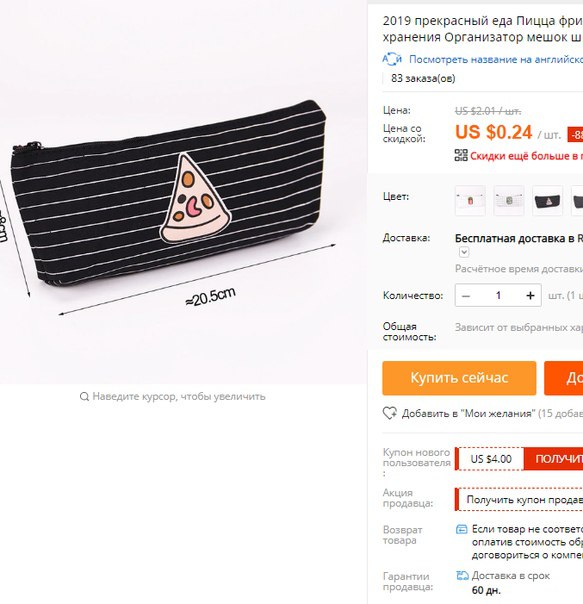Viewport: 583px width, 604px height.
Task: Select the second white striped color variant
Action: [509, 201]
